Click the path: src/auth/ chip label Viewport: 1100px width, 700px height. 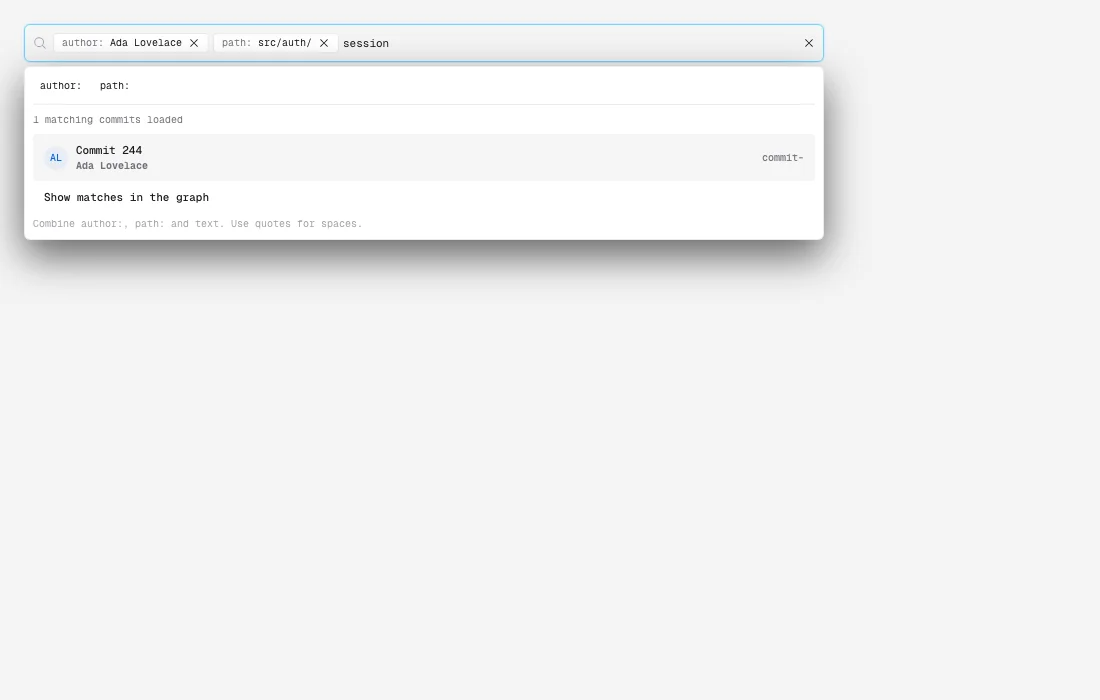tap(267, 43)
